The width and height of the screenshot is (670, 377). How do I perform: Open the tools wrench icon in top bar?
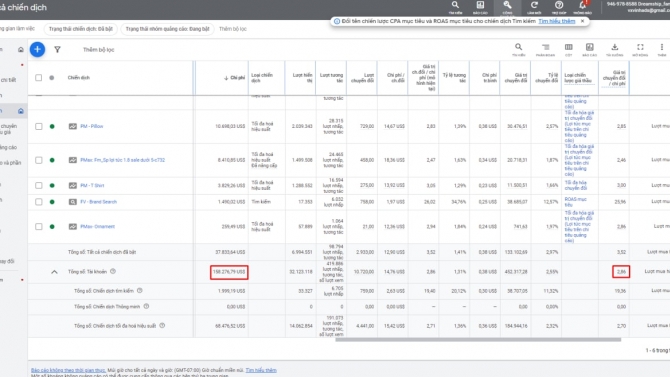click(507, 5)
